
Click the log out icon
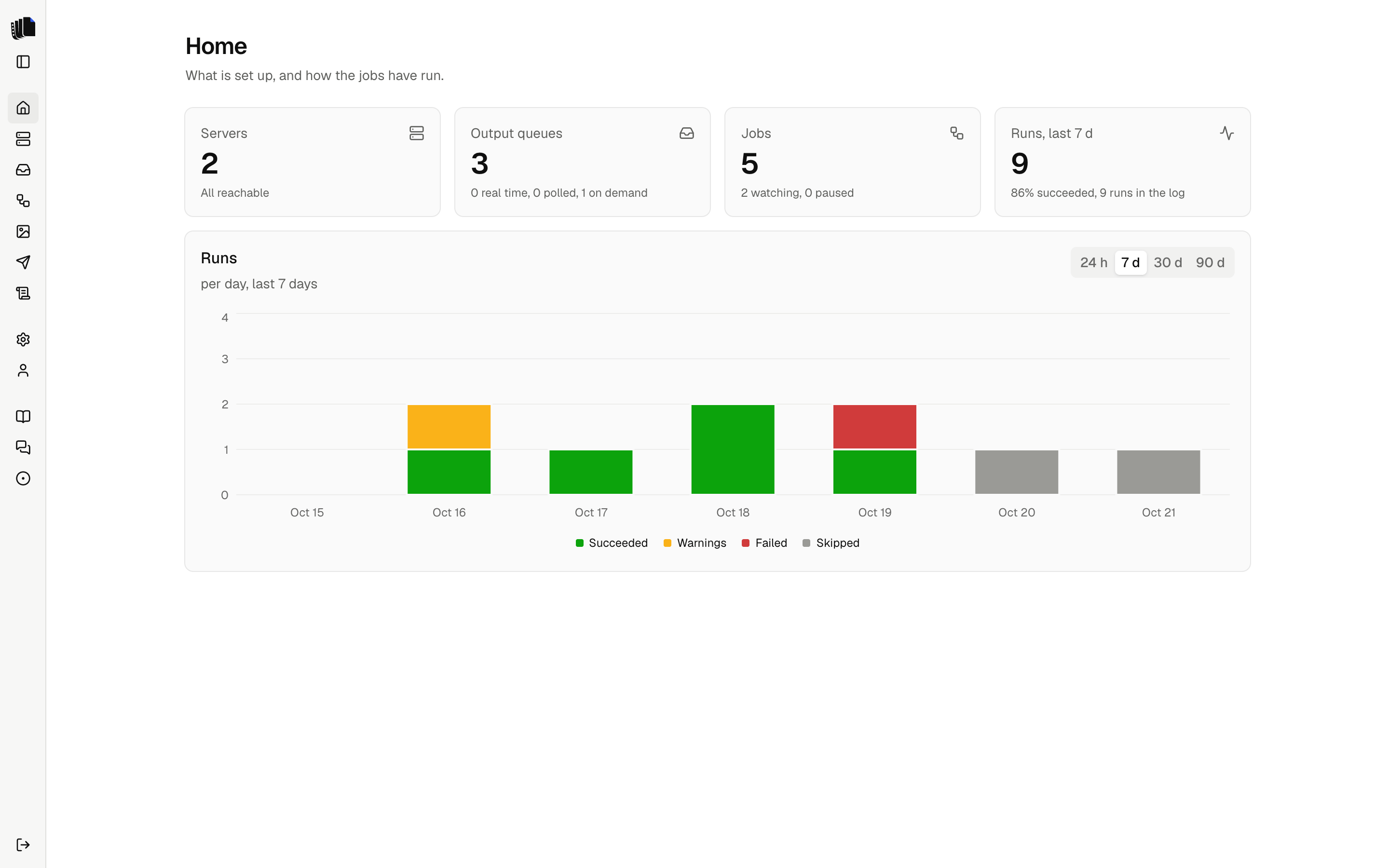(x=23, y=845)
